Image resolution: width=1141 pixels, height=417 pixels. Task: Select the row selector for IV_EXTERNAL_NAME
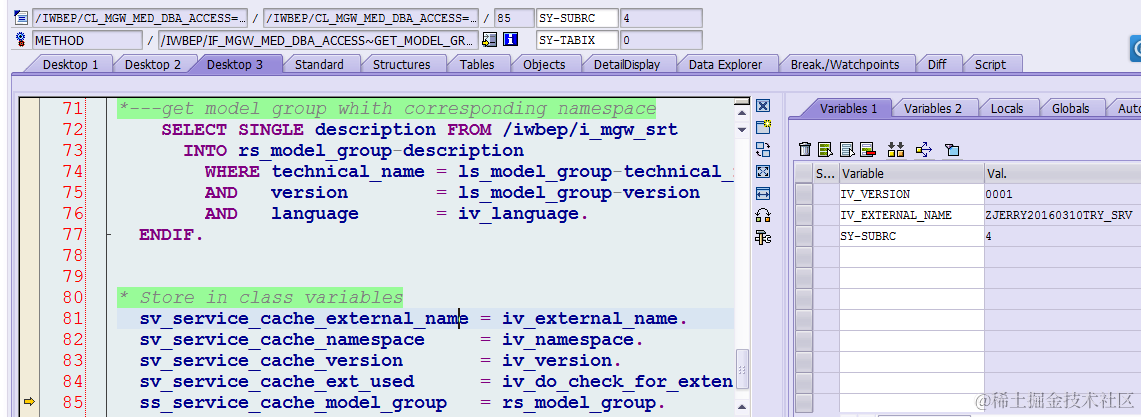click(x=803, y=215)
